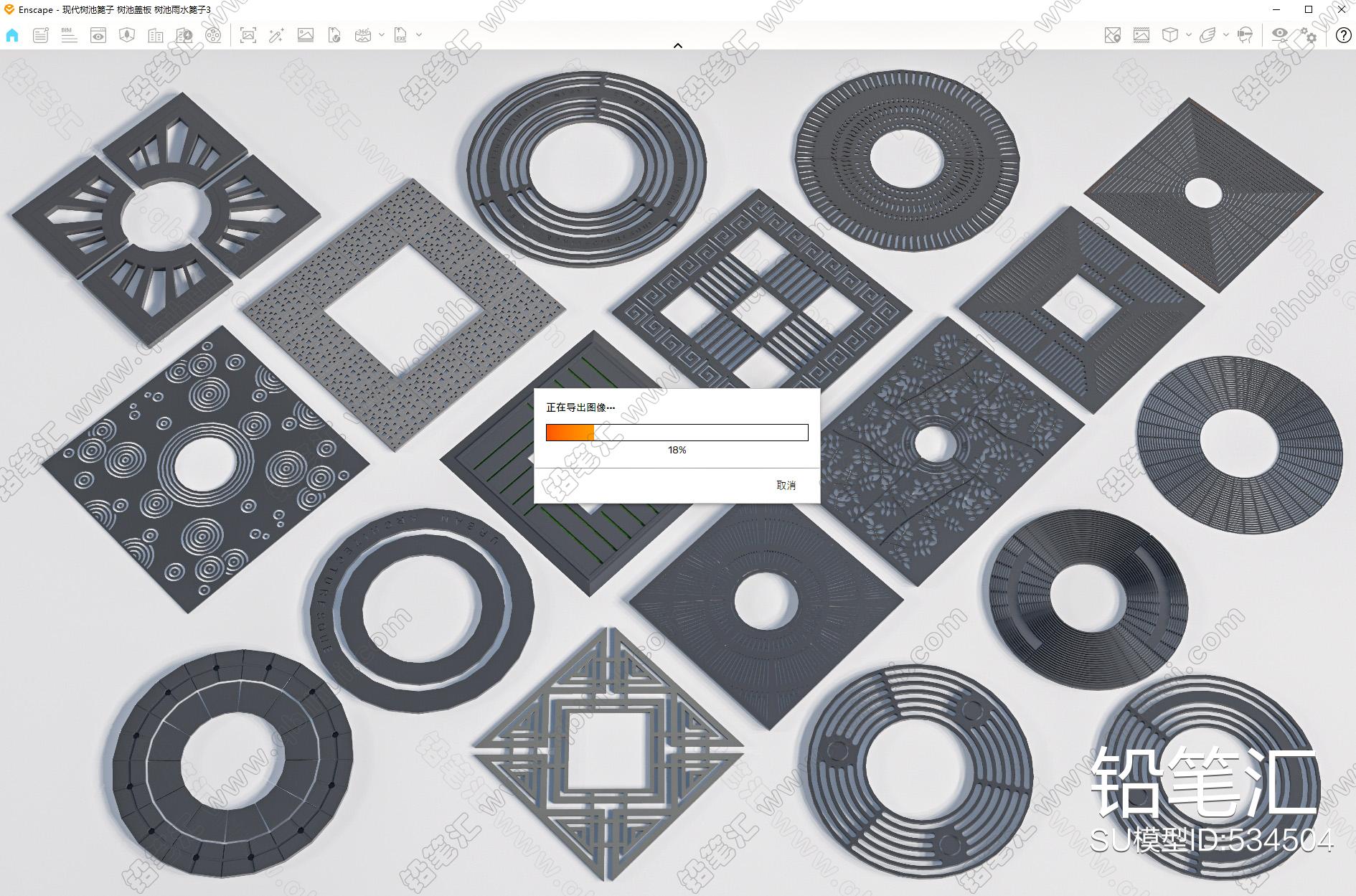This screenshot has height=896, width=1356.
Task: Click the Screenshot capture icon
Action: [x=248, y=35]
